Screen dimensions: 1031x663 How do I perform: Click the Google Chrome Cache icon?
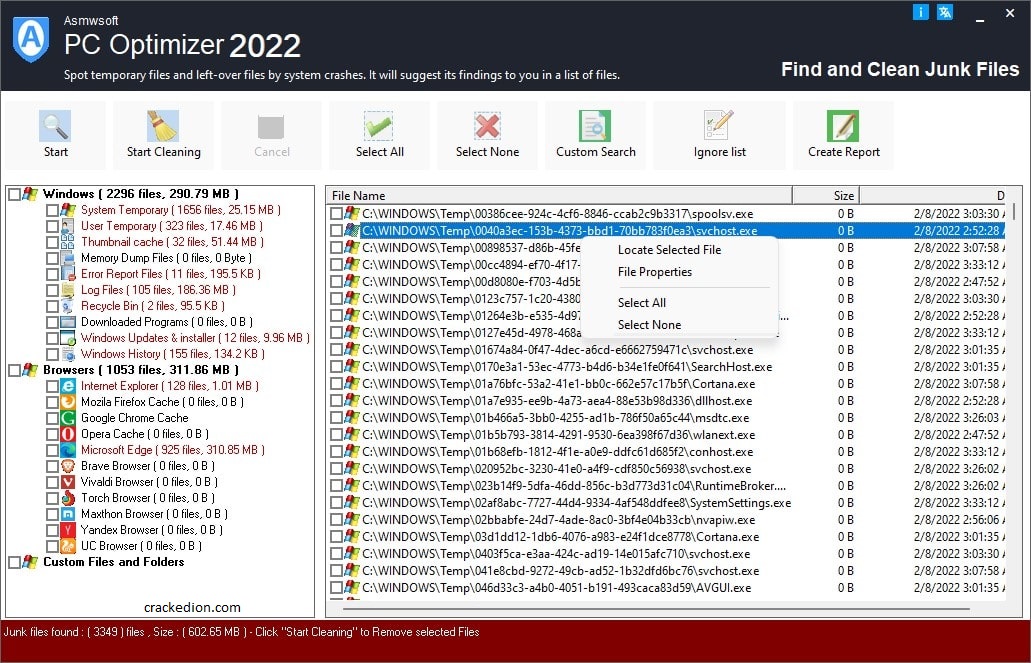click(x=68, y=418)
